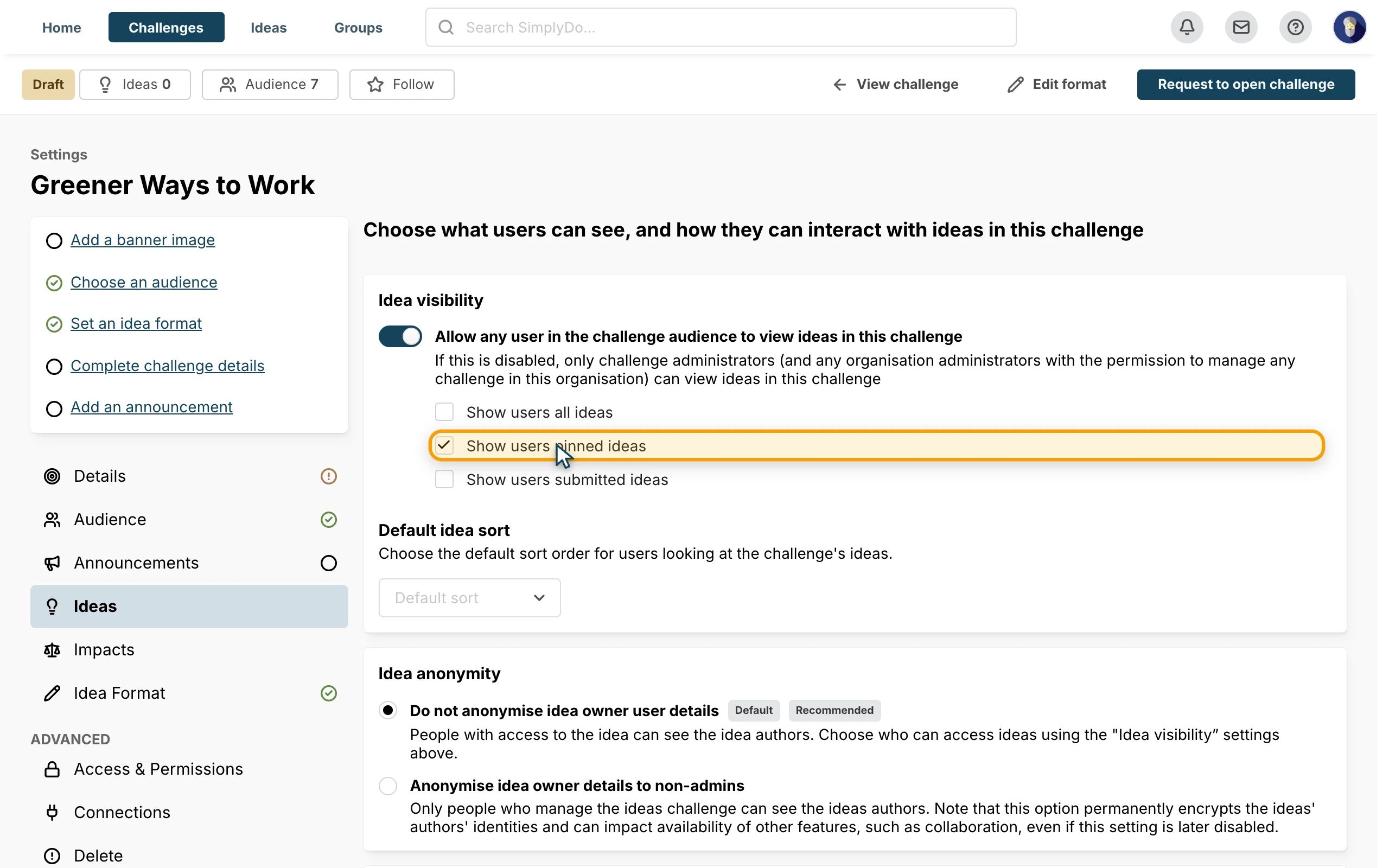
Task: Open Add a banner image link
Action: [x=143, y=240]
